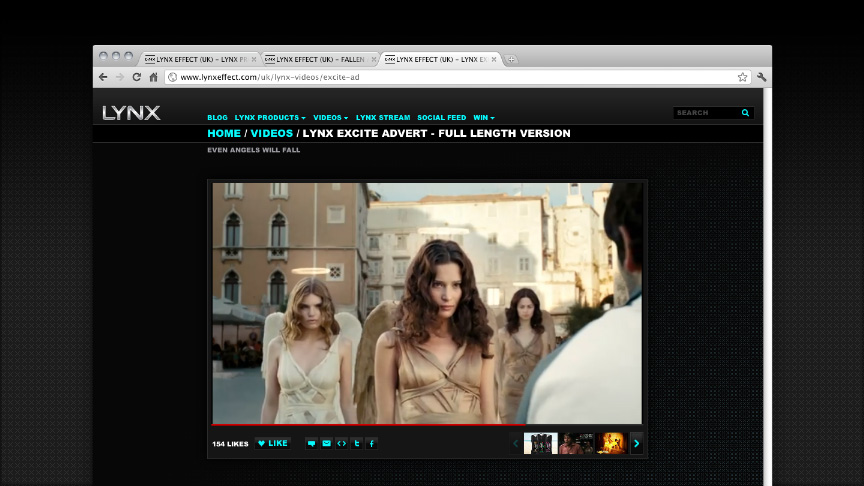This screenshot has height=486, width=864.
Task: Close the active Lynx Excite tab
Action: click(494, 60)
